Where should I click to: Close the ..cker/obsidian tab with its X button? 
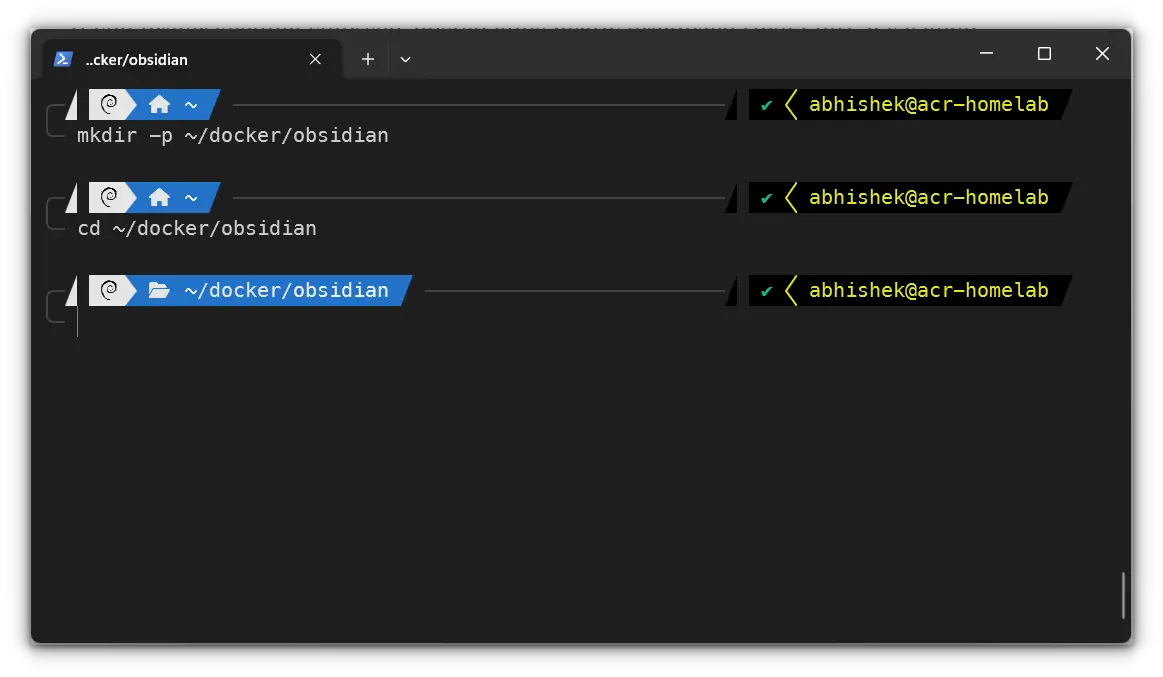coord(315,59)
